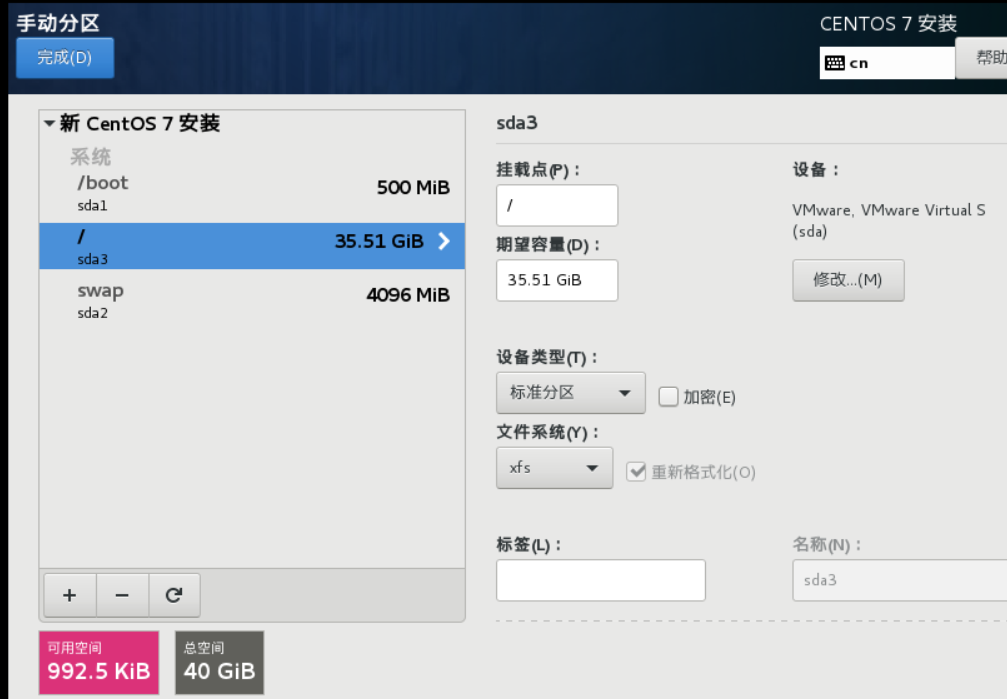Click the remove mount point minus button

pyautogui.click(x=122, y=595)
